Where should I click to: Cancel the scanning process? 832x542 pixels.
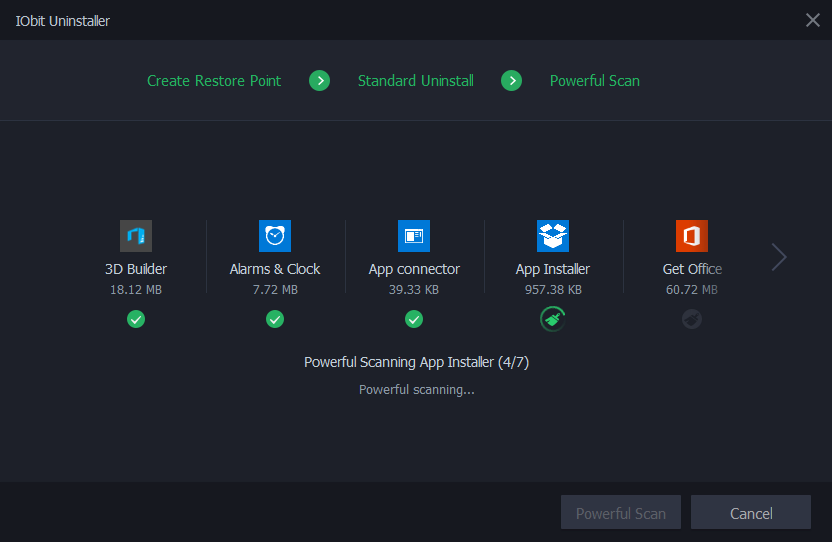(751, 513)
